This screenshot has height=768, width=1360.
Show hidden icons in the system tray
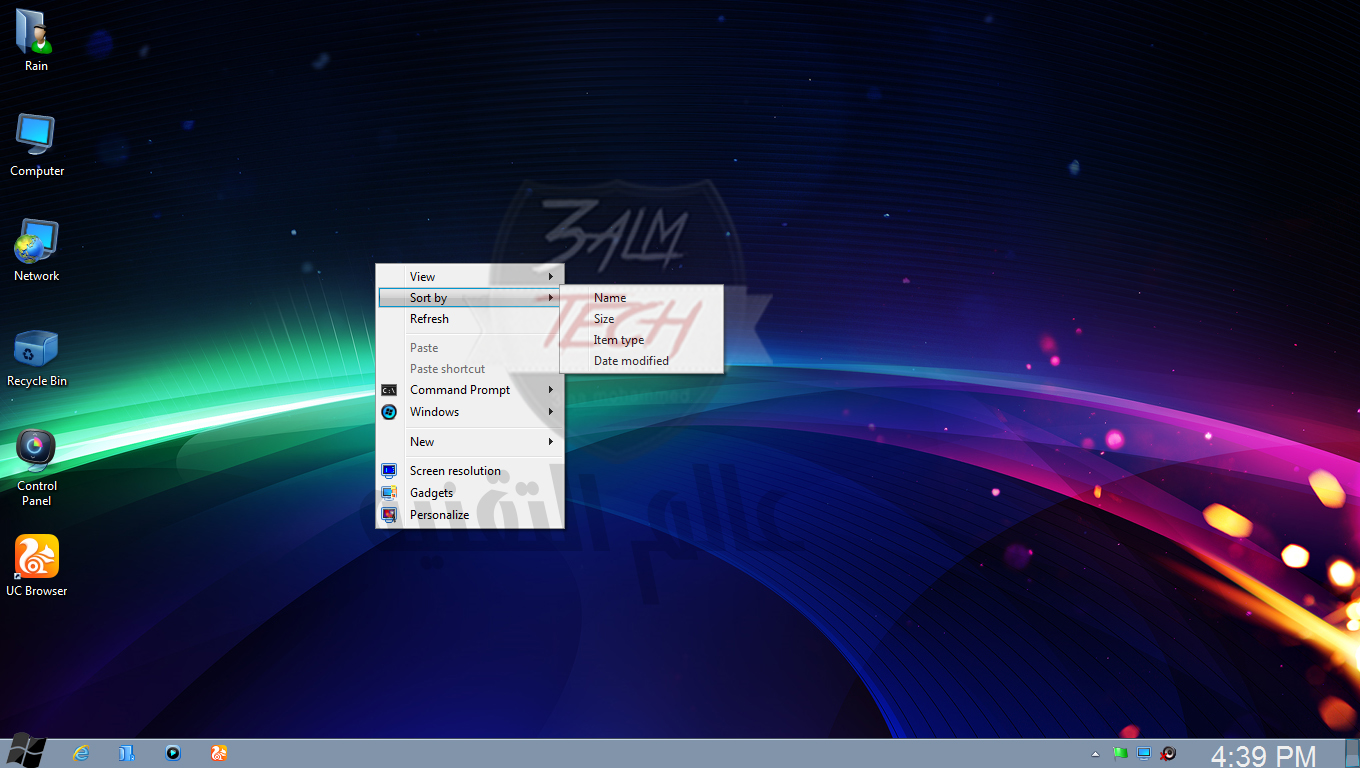tap(1095, 753)
